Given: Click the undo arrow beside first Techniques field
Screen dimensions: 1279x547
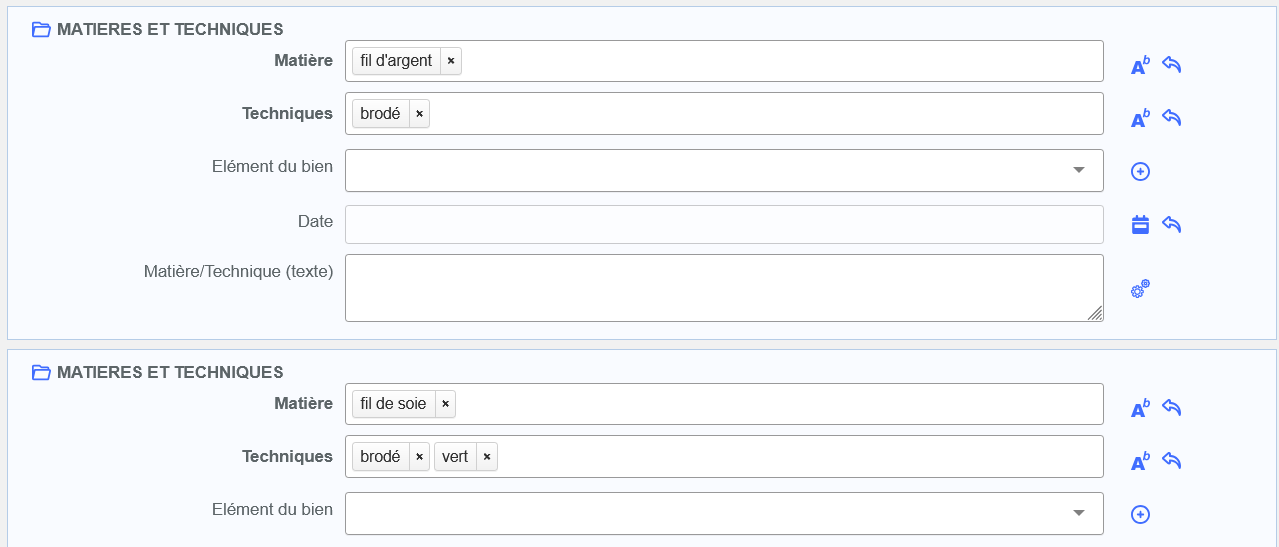Looking at the screenshot, I should [1172, 118].
